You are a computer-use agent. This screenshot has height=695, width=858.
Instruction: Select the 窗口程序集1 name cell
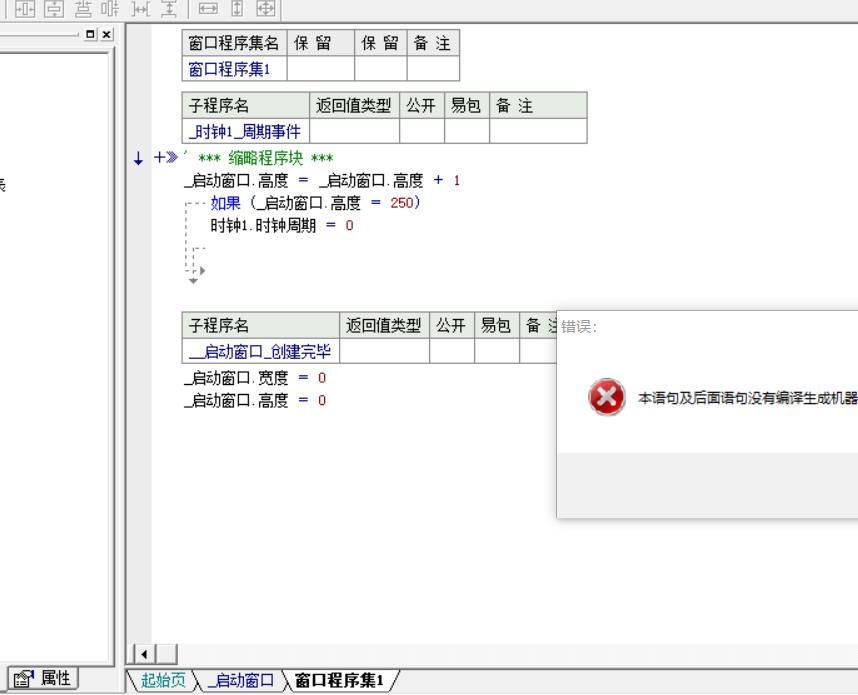(235, 69)
